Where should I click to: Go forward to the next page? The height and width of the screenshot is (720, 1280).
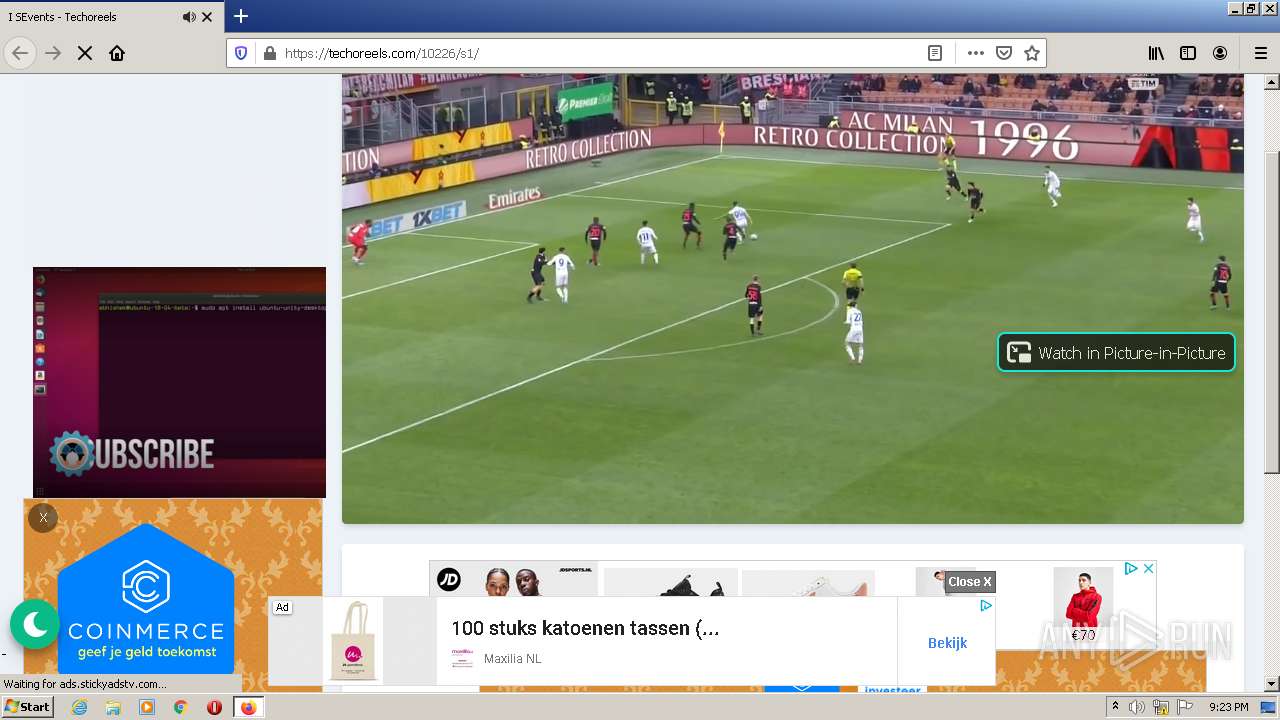[x=53, y=53]
